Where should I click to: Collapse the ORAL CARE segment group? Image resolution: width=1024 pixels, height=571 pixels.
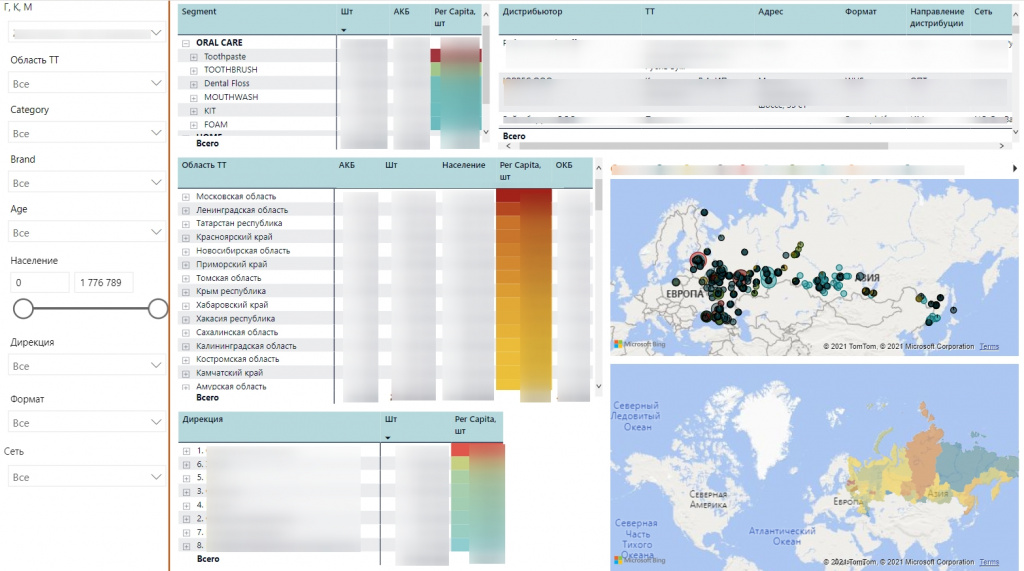[x=186, y=43]
